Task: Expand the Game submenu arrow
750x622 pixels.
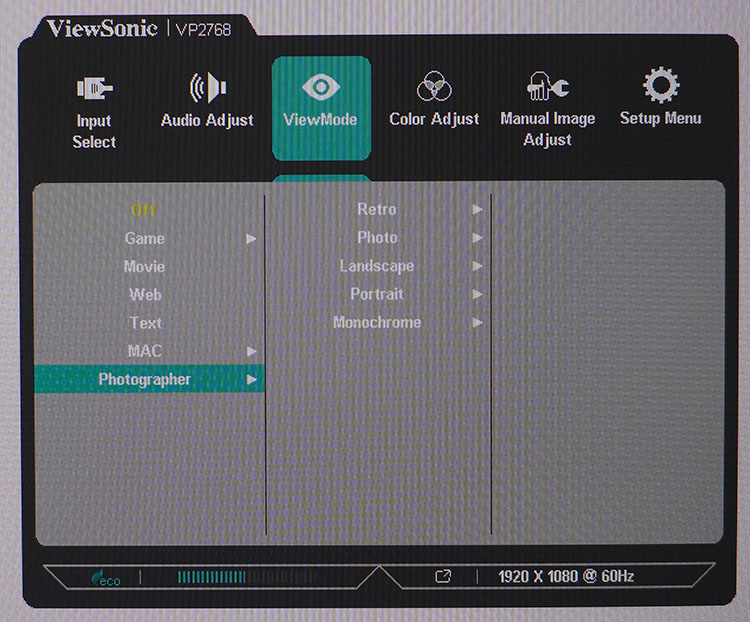Action: pos(251,238)
